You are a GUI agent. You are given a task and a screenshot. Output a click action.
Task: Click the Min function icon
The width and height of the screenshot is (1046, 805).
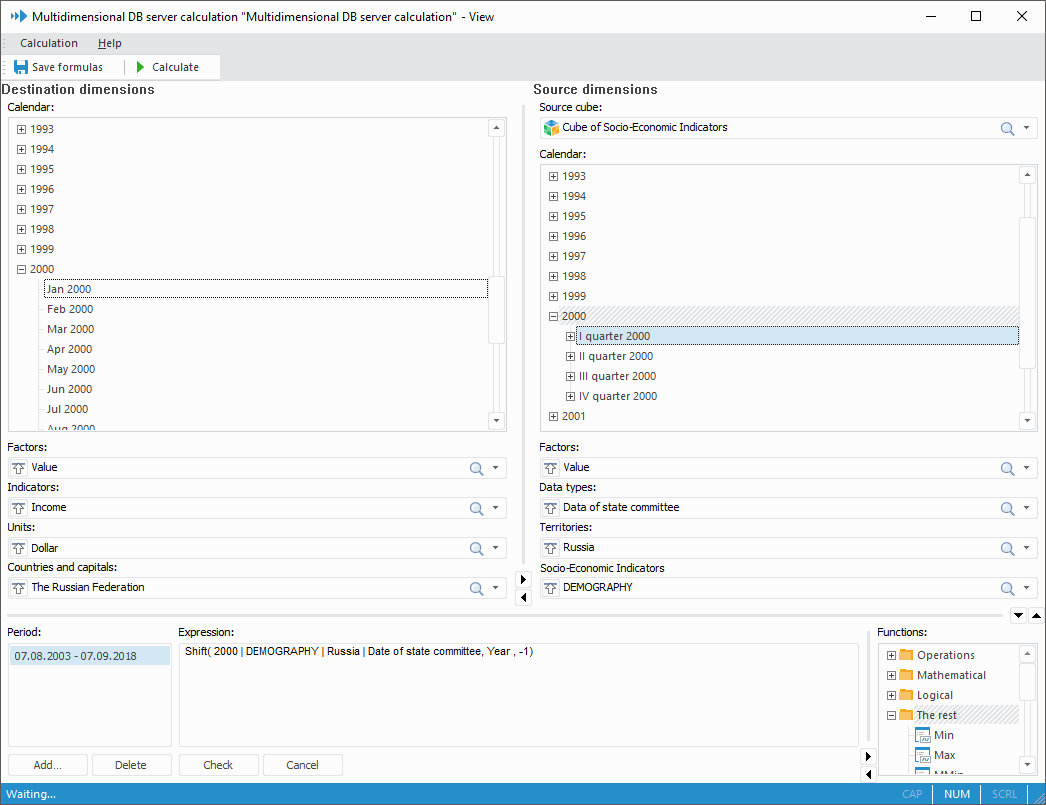(x=923, y=735)
